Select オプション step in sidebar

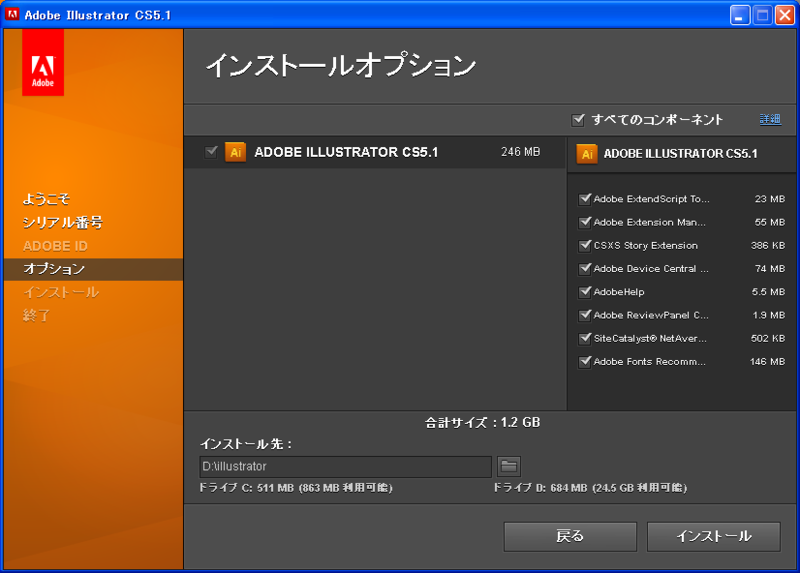coord(93,269)
